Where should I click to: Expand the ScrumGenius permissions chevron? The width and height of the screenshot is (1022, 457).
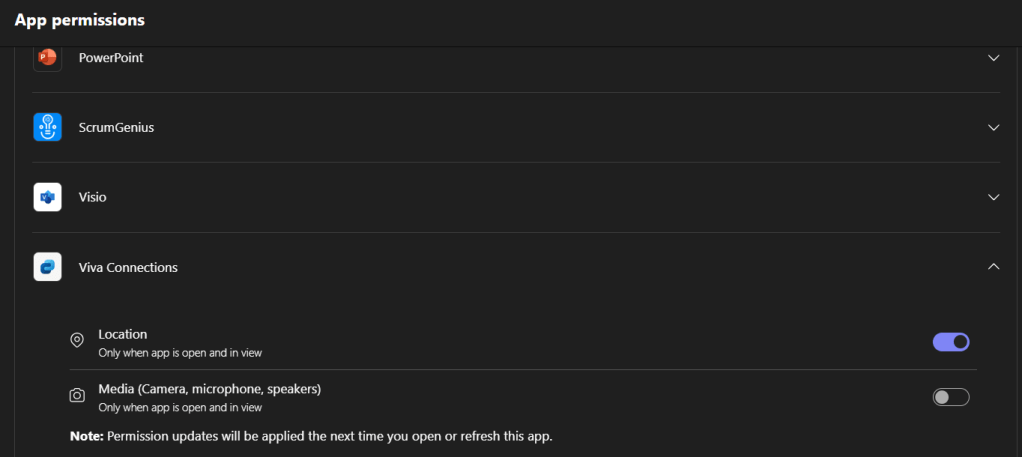tap(993, 128)
